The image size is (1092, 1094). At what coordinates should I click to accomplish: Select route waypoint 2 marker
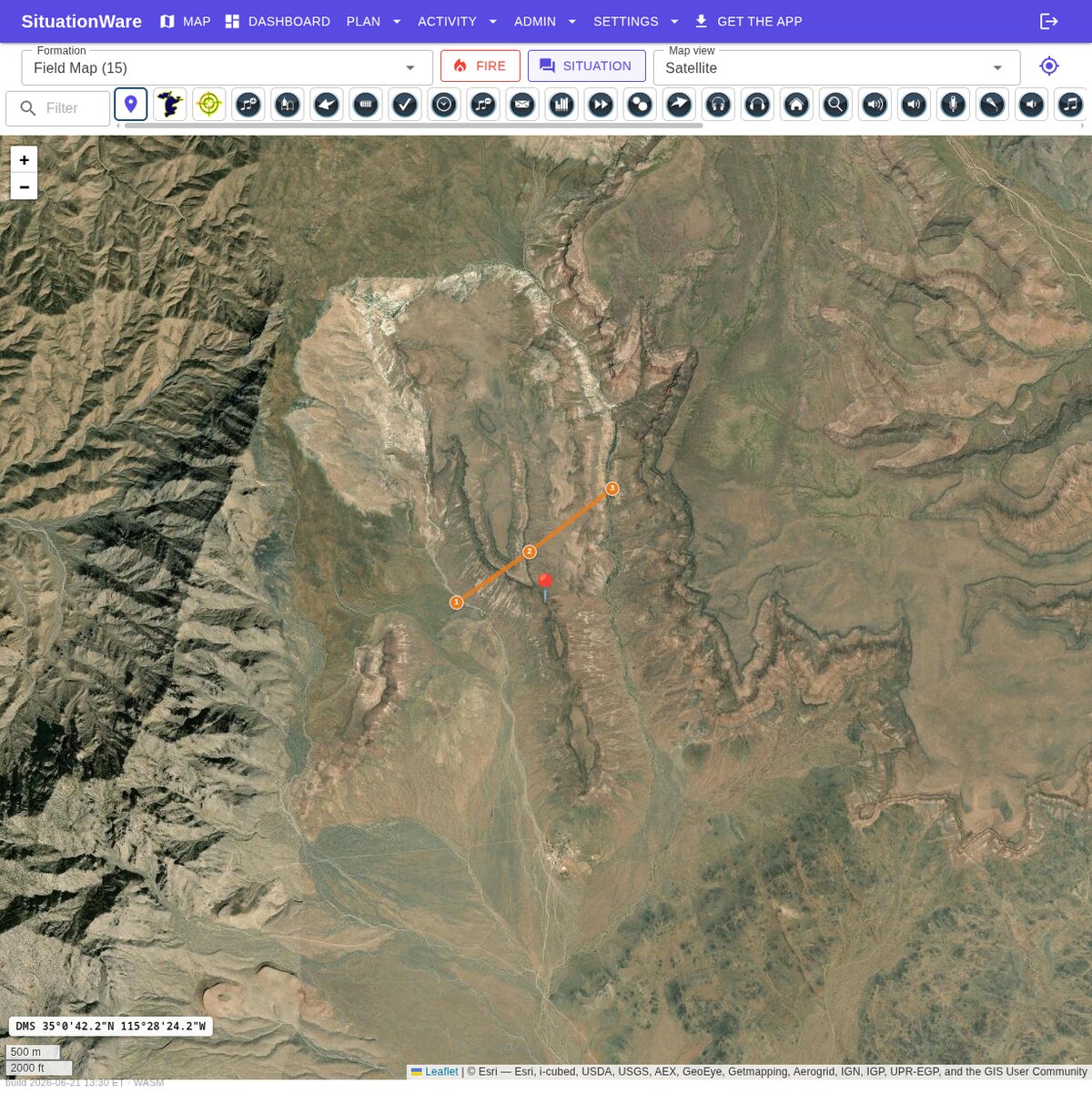(x=530, y=552)
